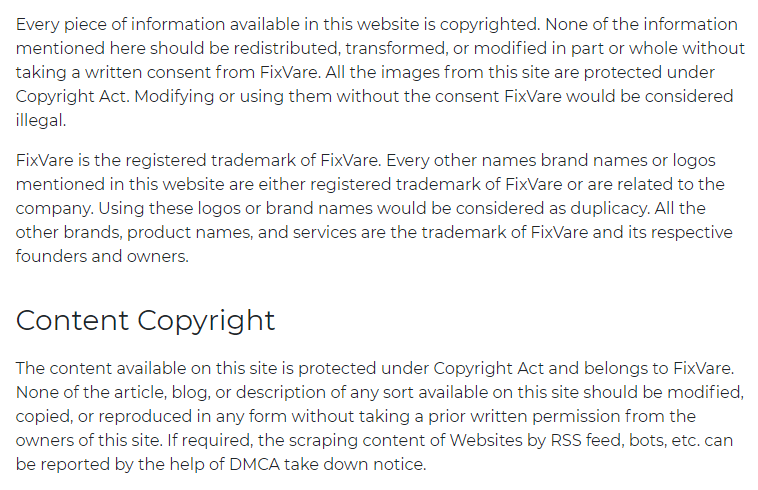Click the opening words "The content available"

(x=101, y=368)
